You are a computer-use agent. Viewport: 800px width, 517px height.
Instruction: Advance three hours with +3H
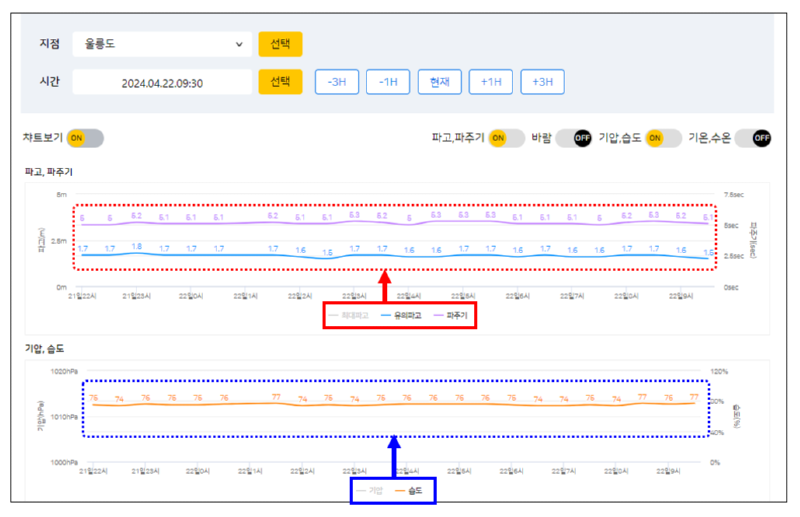coord(542,82)
